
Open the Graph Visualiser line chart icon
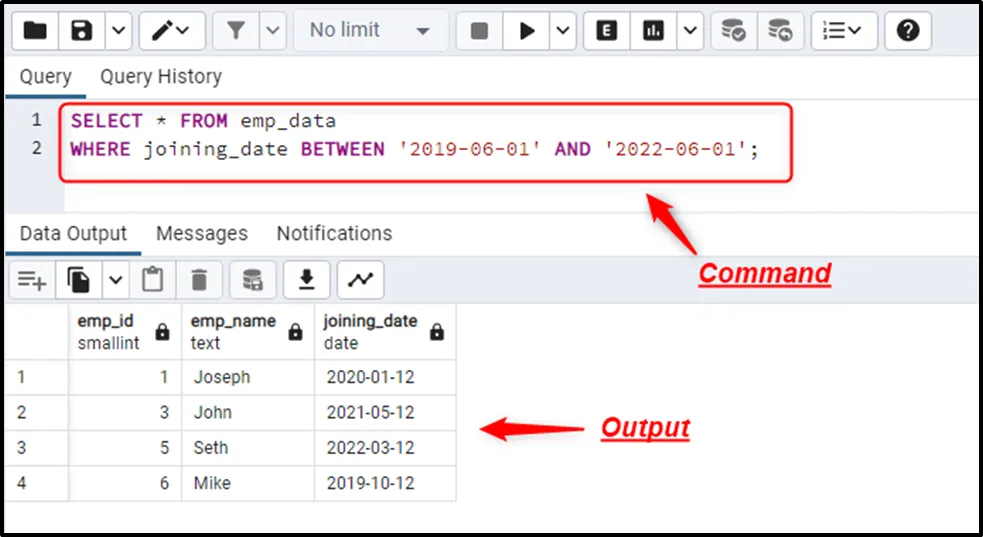(360, 280)
